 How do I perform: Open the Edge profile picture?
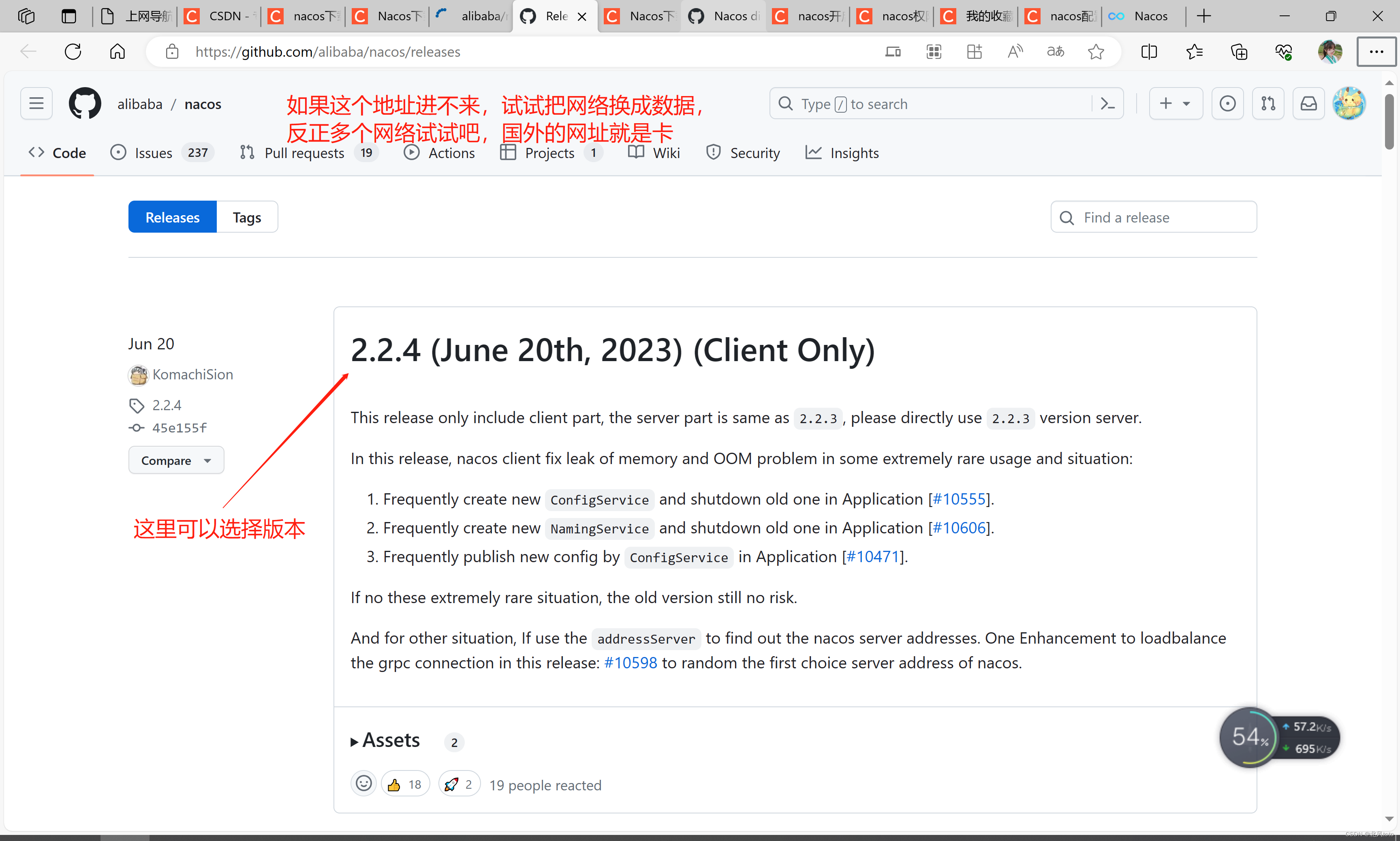pos(1330,51)
